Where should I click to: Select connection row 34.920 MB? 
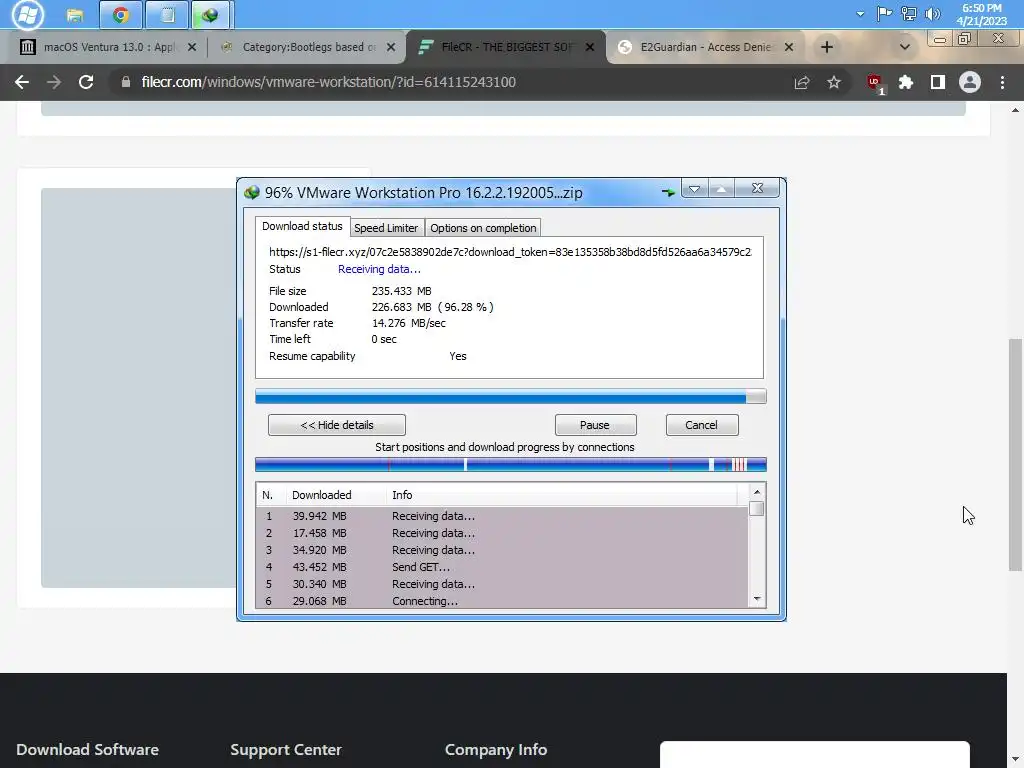point(502,550)
